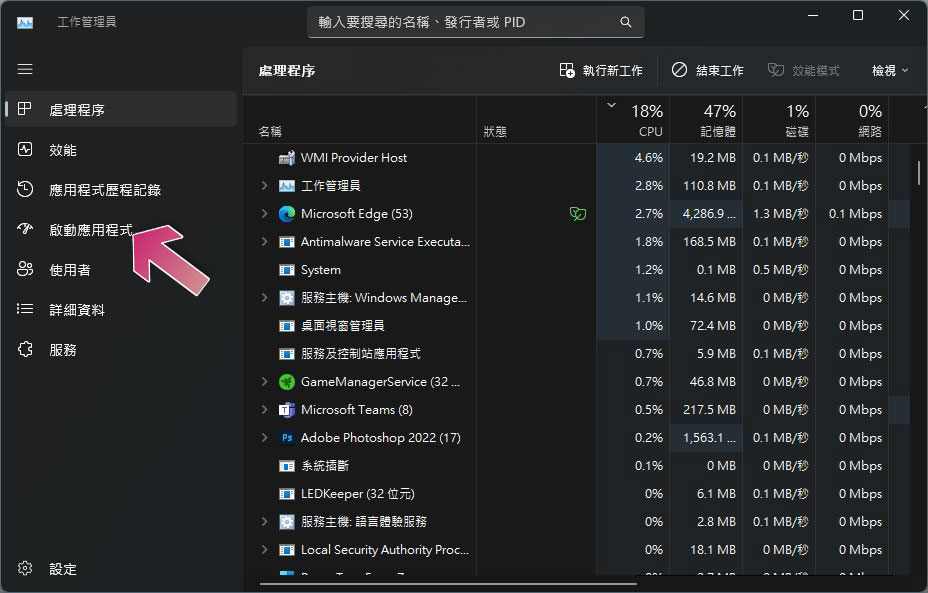
Task: Select the 系統插斷 row
Action: coord(576,466)
